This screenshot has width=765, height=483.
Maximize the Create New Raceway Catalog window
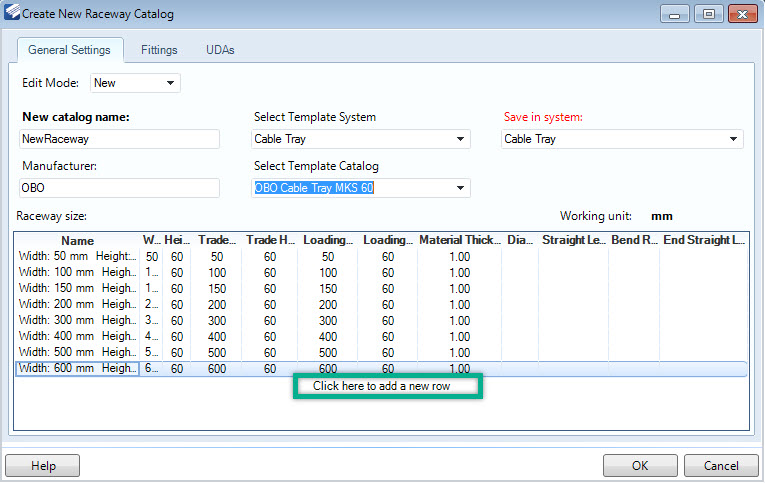click(x=708, y=14)
